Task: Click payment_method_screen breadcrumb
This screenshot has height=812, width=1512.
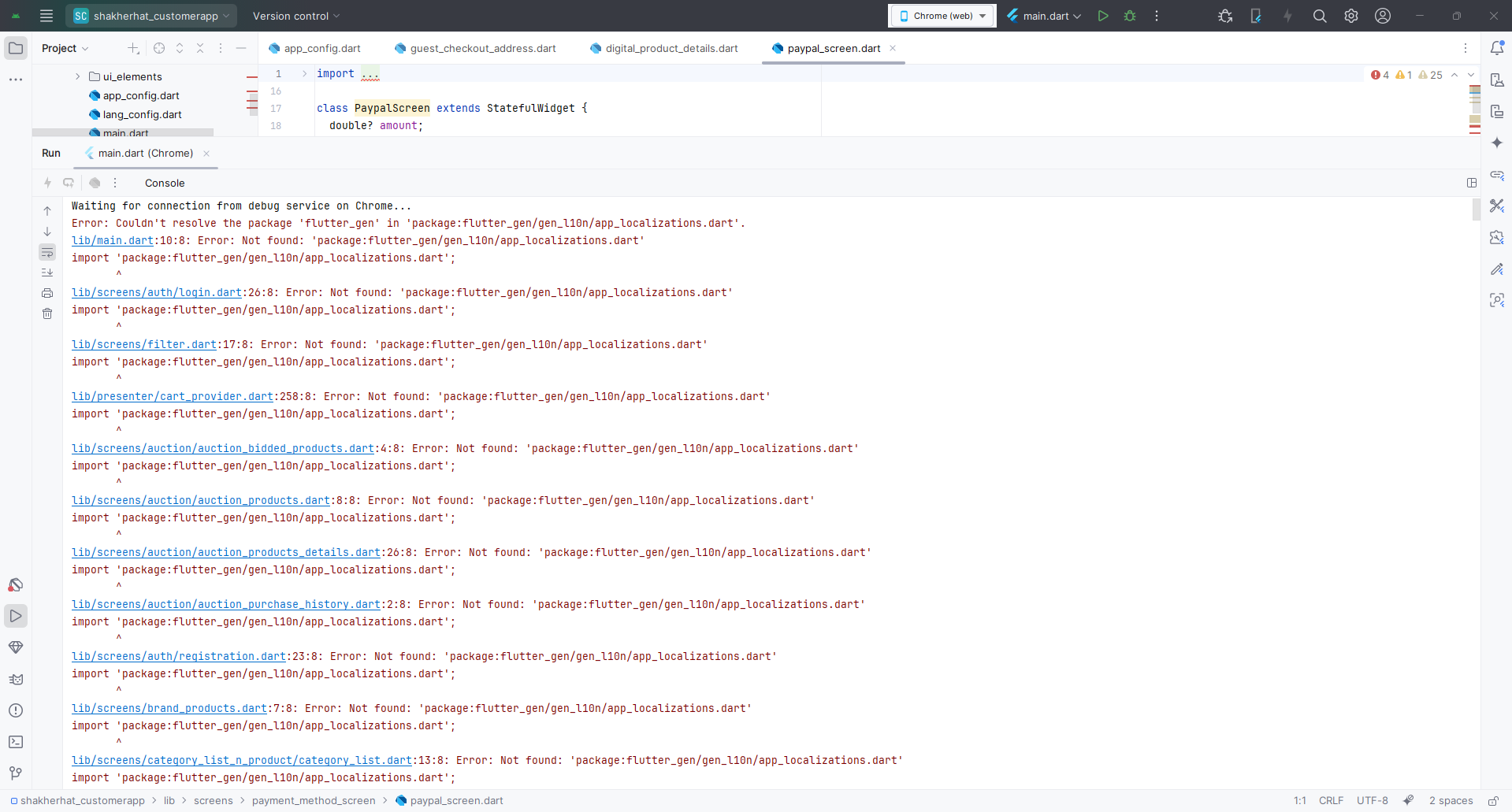Action: pyautogui.click(x=314, y=800)
